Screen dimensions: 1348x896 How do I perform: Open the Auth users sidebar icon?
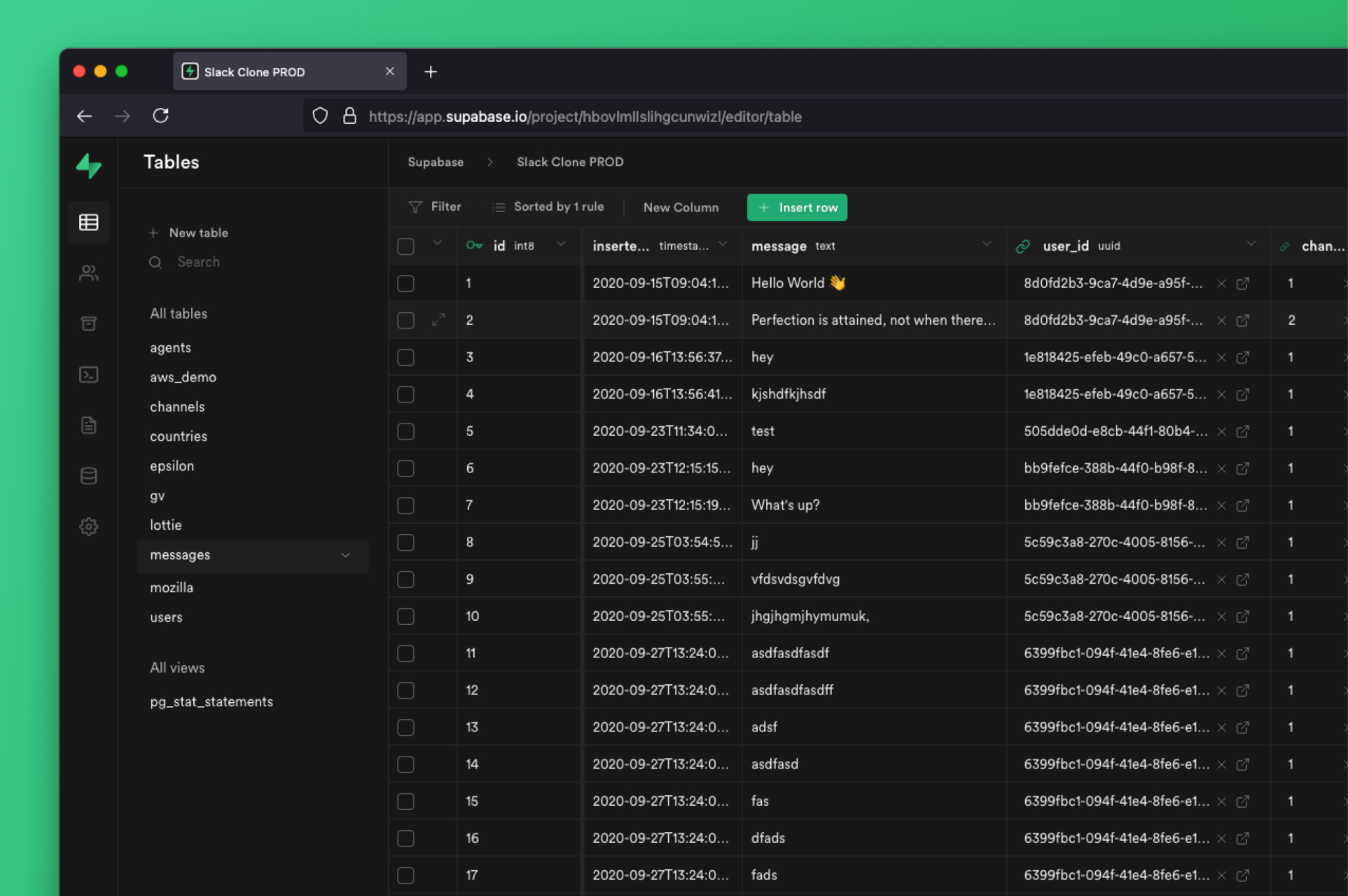[89, 273]
